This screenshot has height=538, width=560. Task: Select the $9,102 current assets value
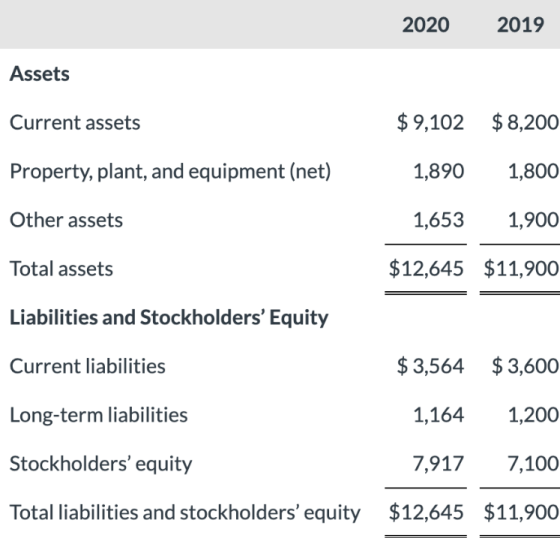tap(430, 123)
